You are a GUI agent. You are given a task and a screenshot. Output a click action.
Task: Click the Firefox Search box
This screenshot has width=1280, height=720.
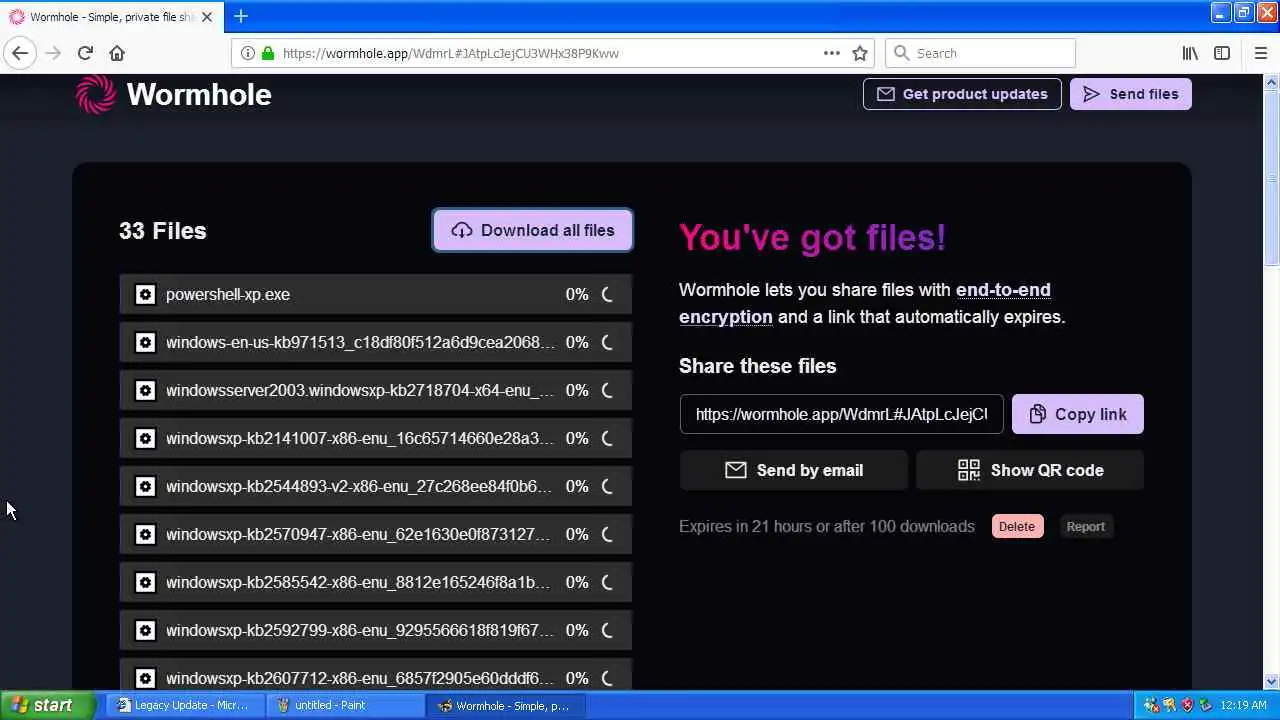pyautogui.click(x=980, y=53)
